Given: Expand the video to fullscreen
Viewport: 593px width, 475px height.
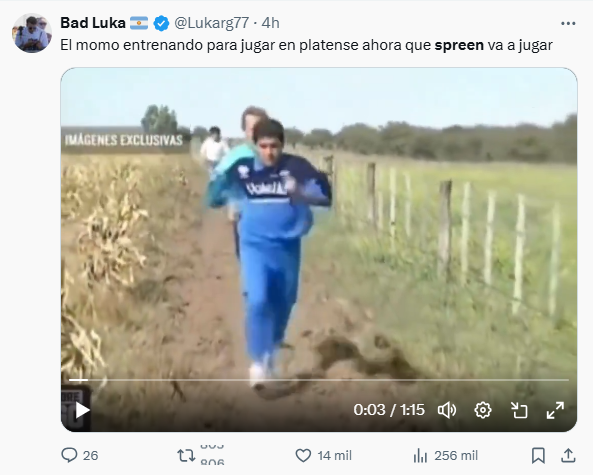Looking at the screenshot, I should pos(555,410).
